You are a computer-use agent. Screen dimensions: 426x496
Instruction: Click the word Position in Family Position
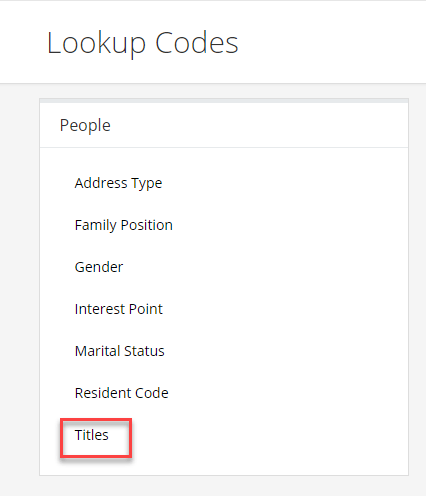click(x=147, y=225)
